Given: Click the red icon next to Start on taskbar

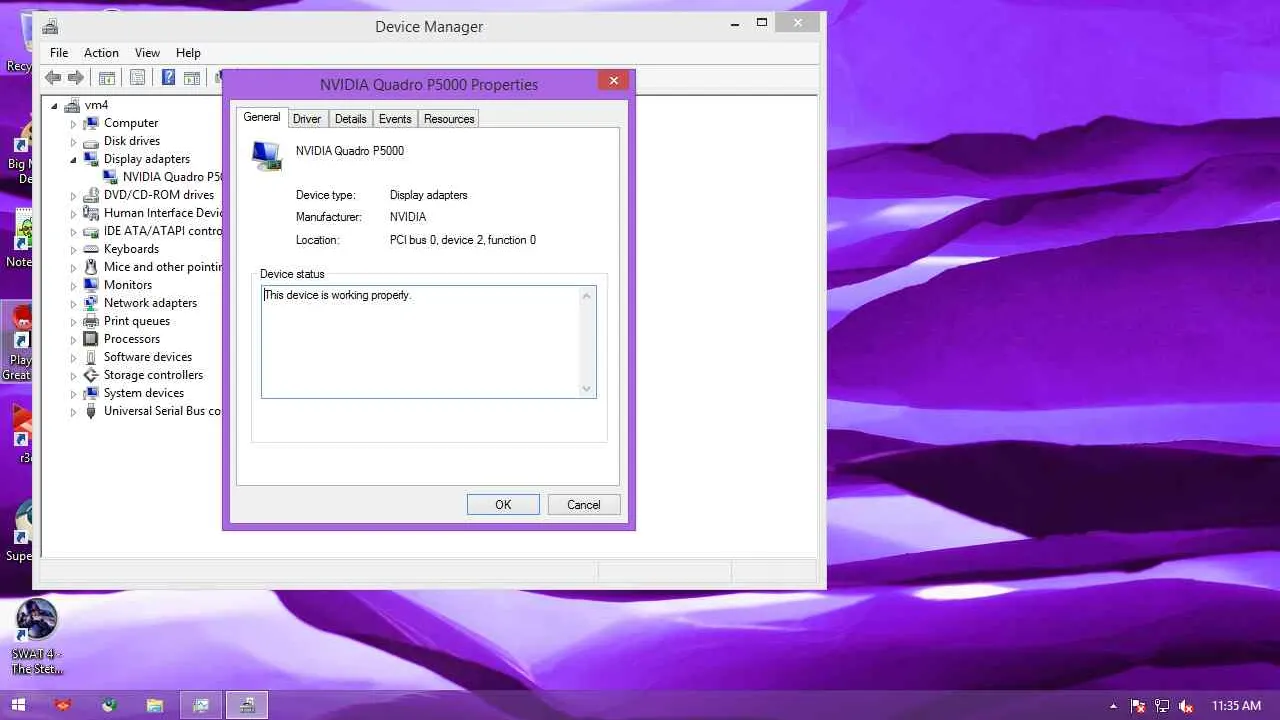Looking at the screenshot, I should pyautogui.click(x=63, y=705).
